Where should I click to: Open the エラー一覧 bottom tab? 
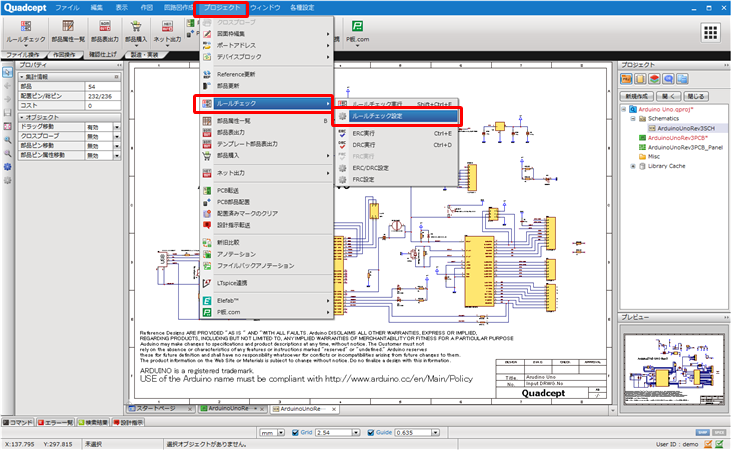pyautogui.click(x=55, y=422)
